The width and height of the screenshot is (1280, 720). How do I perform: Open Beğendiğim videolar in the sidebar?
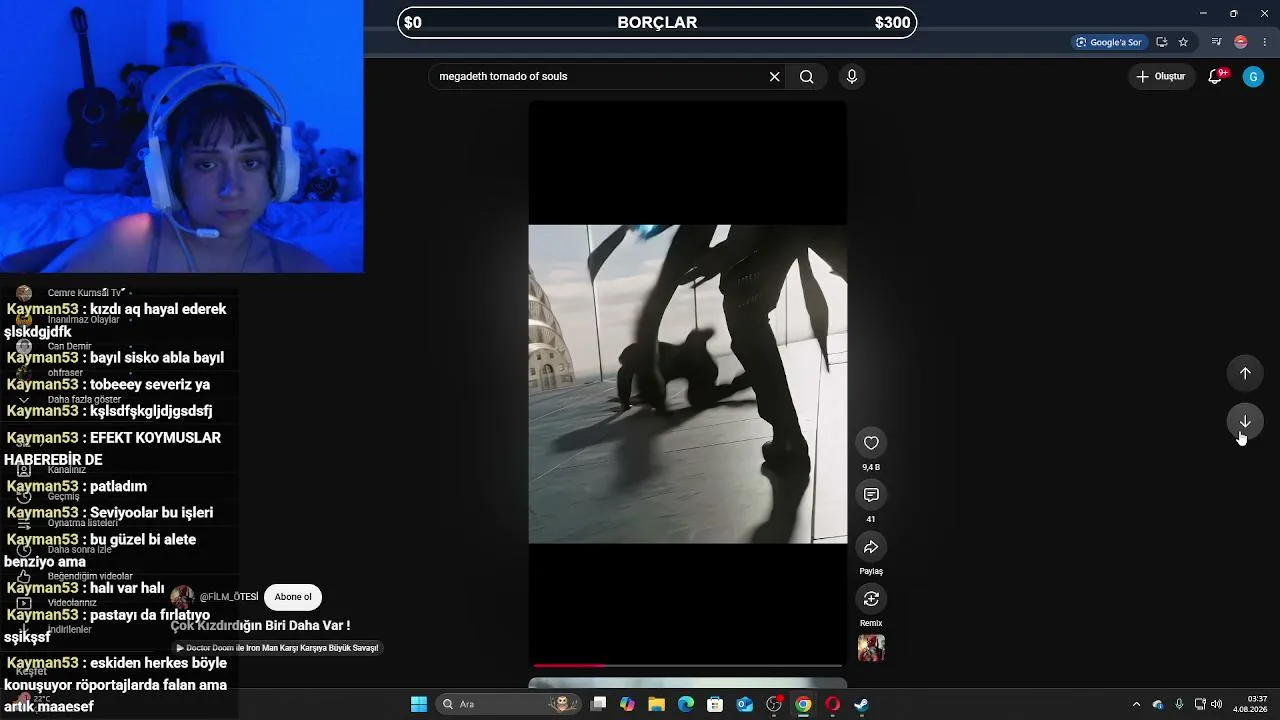click(x=90, y=577)
